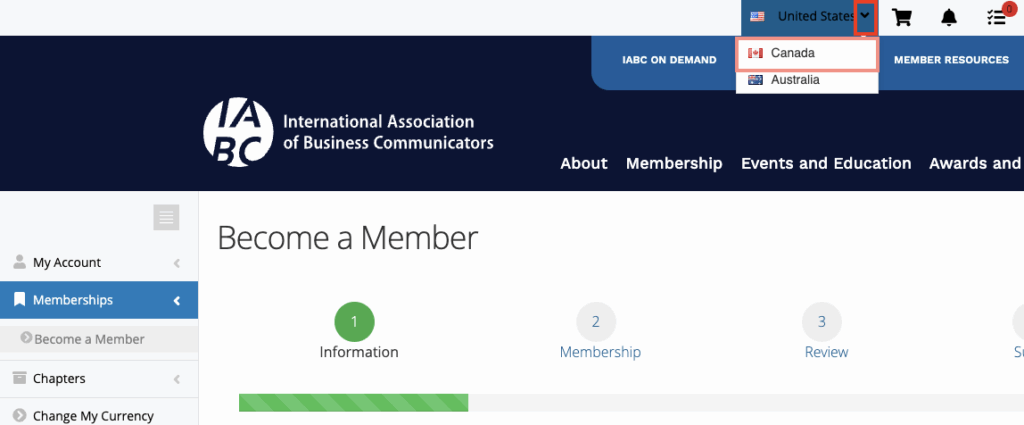Open the Member Resources link
Image resolution: width=1024 pixels, height=425 pixels.
coord(951,60)
